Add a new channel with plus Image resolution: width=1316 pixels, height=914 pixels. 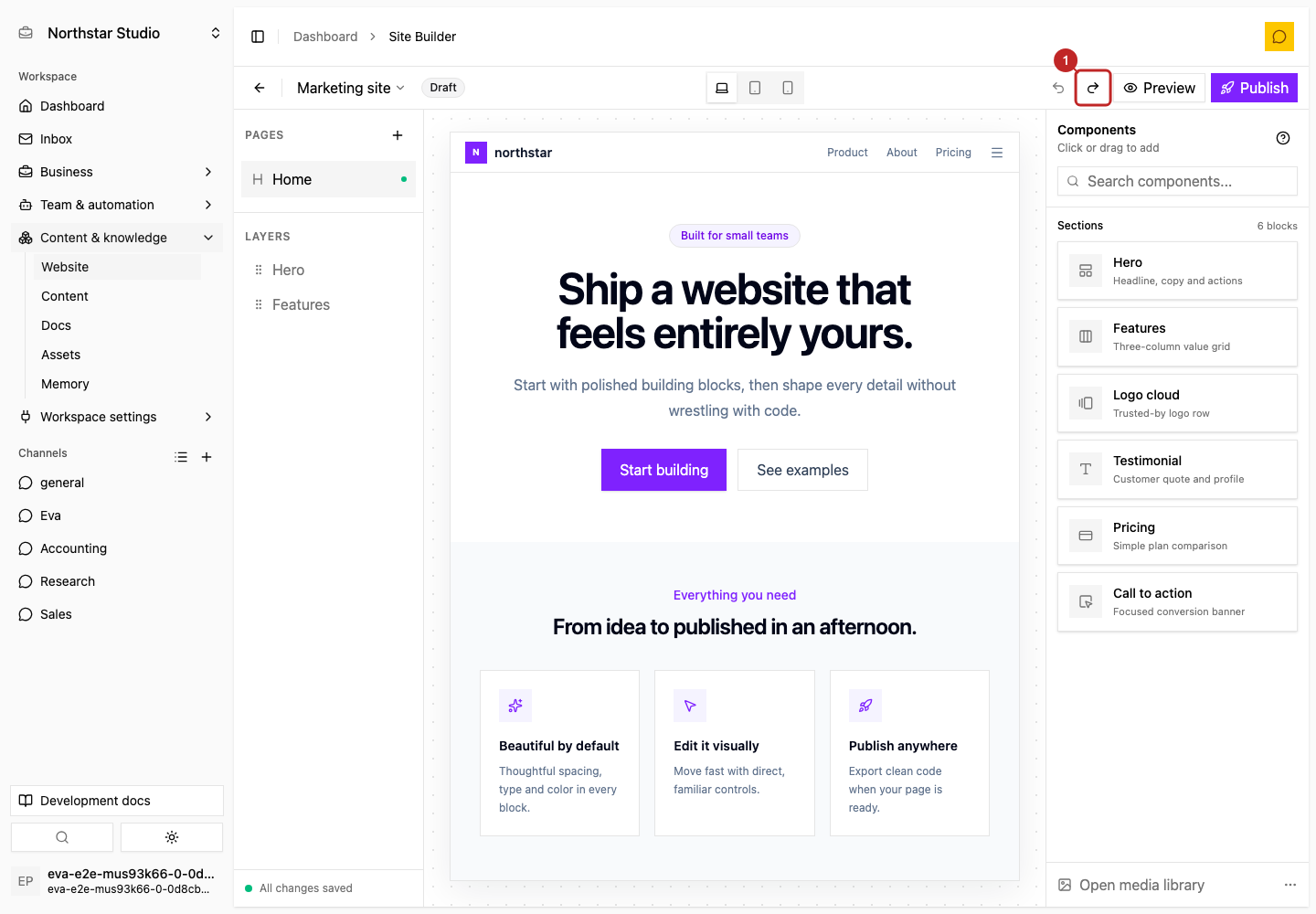click(207, 457)
